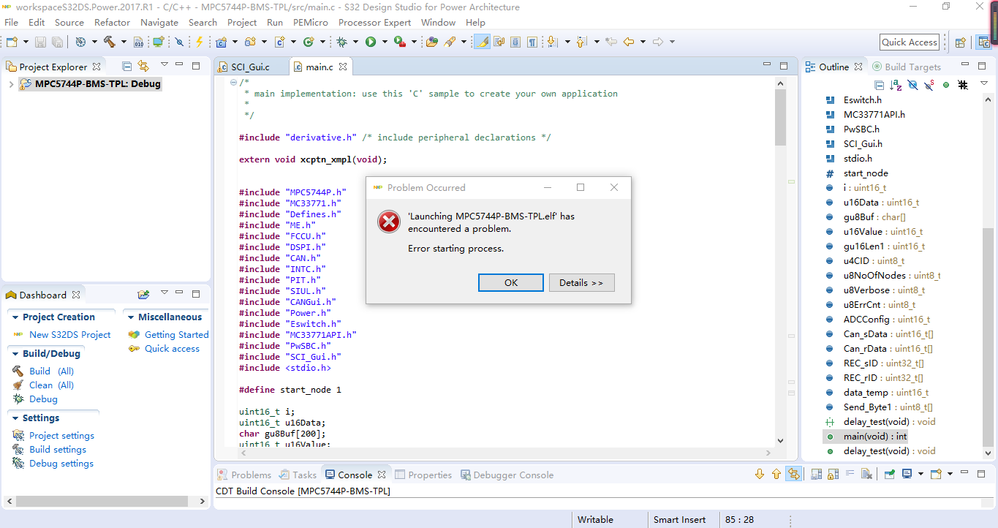
Task: Click Details >> in error dialog
Action: coord(582,282)
